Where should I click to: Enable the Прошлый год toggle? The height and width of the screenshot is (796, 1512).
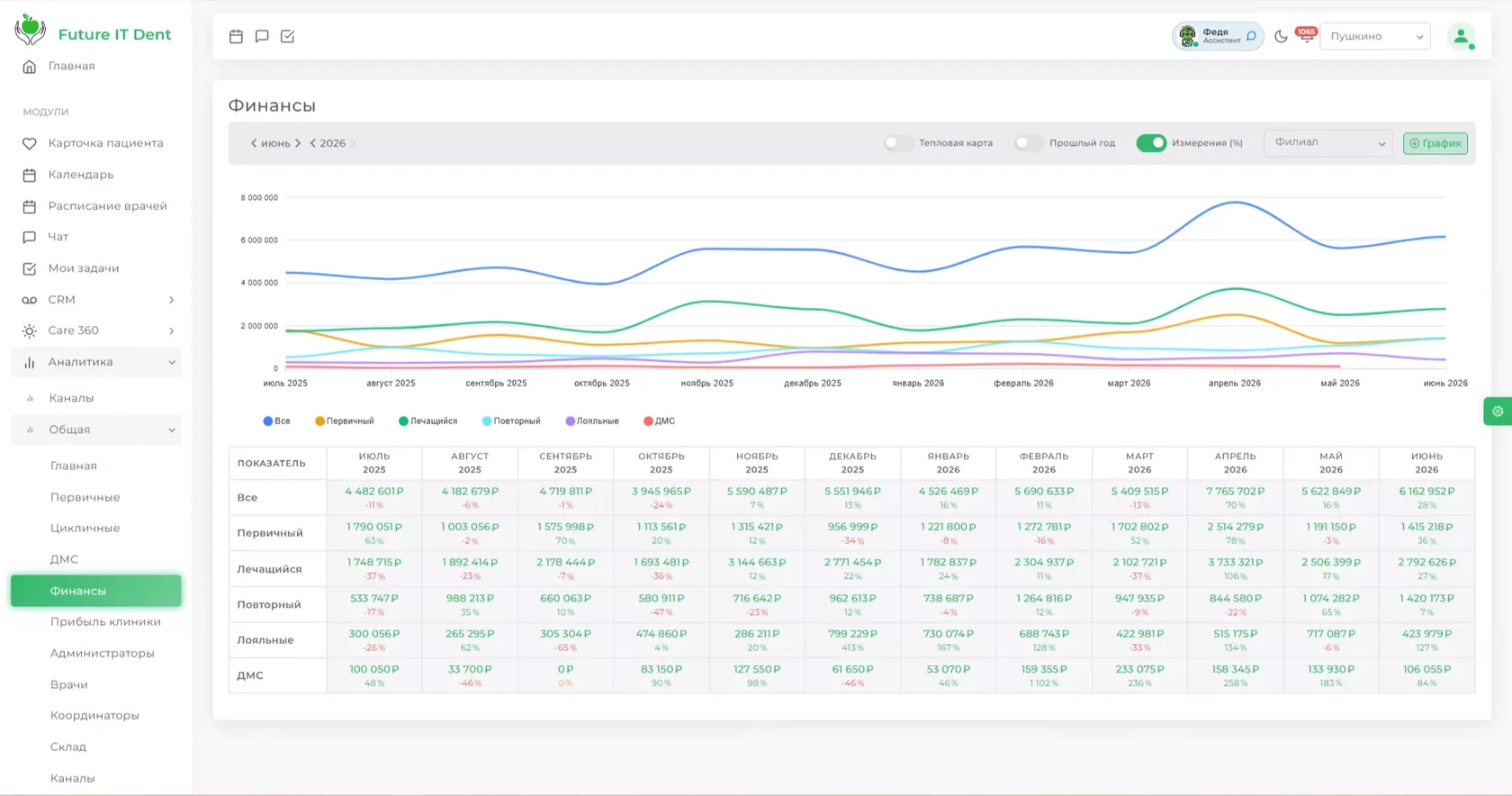[1028, 143]
